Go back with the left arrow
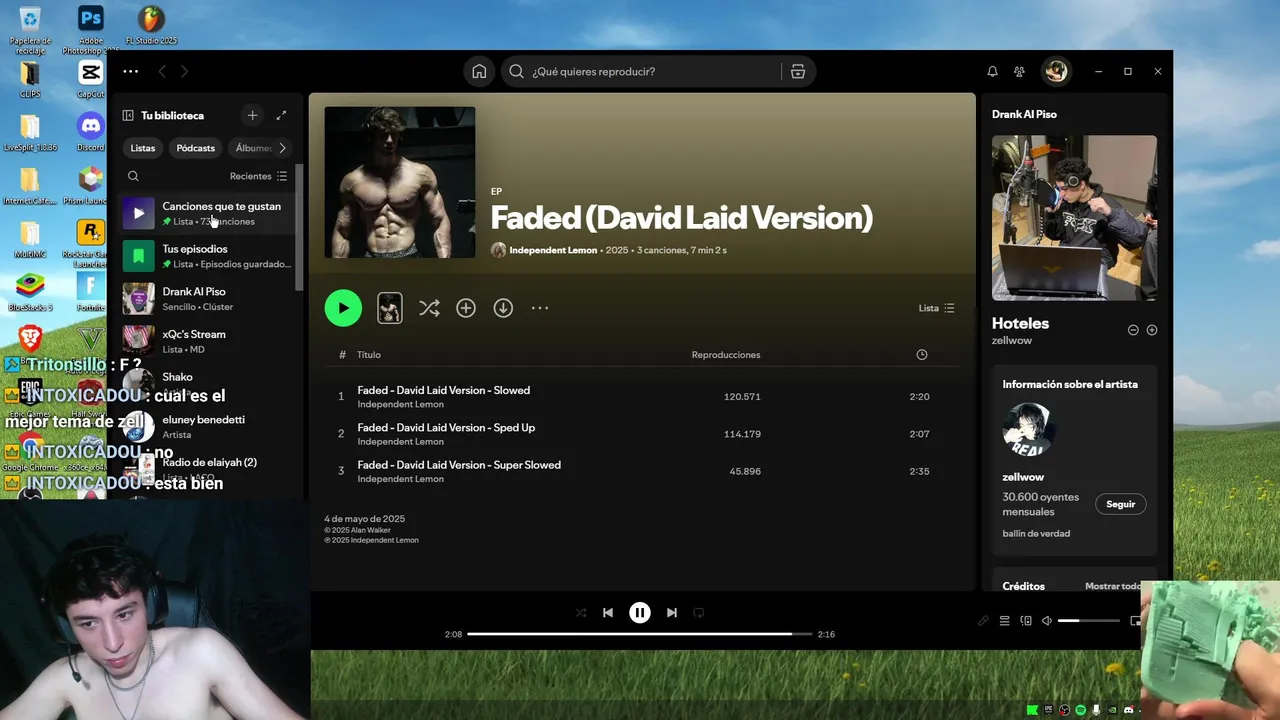Image resolution: width=1280 pixels, height=720 pixels. coord(162,71)
